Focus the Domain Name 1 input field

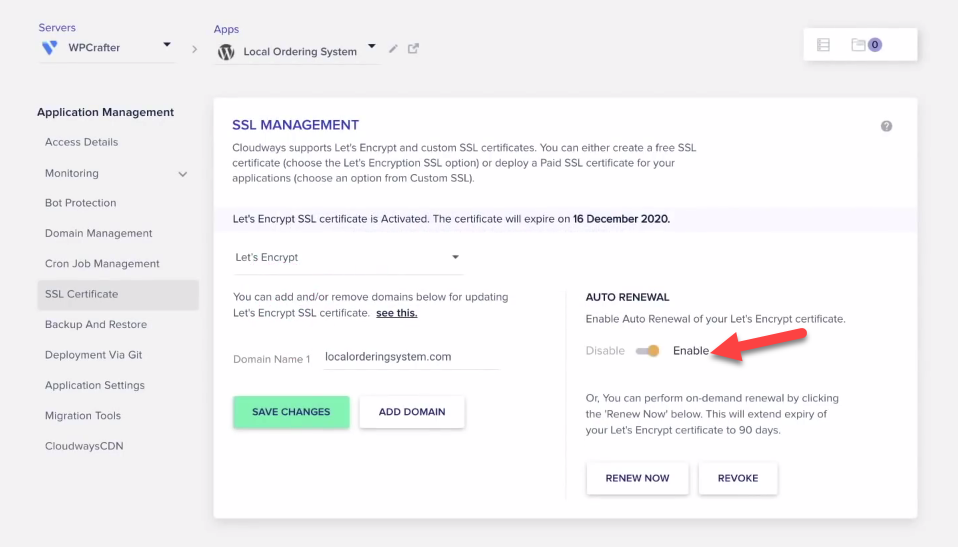tap(411, 357)
